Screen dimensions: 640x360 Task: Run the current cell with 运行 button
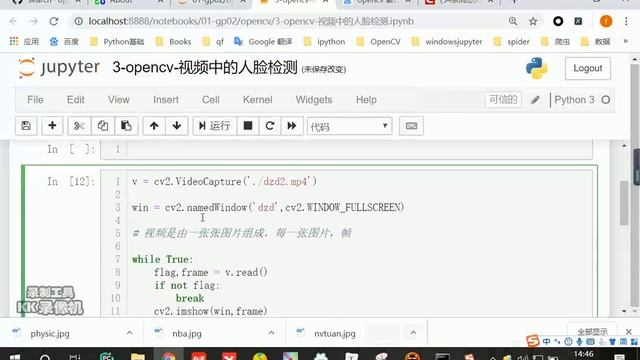pyautogui.click(x=214, y=126)
